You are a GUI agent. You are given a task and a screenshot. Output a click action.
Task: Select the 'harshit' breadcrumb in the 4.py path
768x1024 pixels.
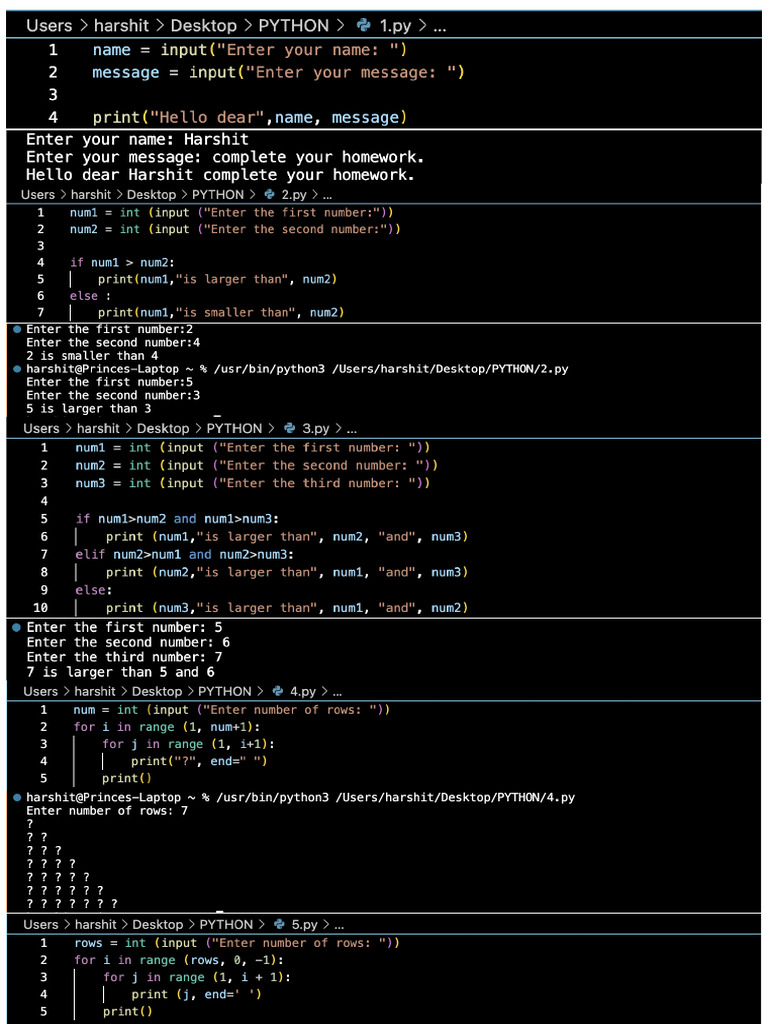(97, 692)
